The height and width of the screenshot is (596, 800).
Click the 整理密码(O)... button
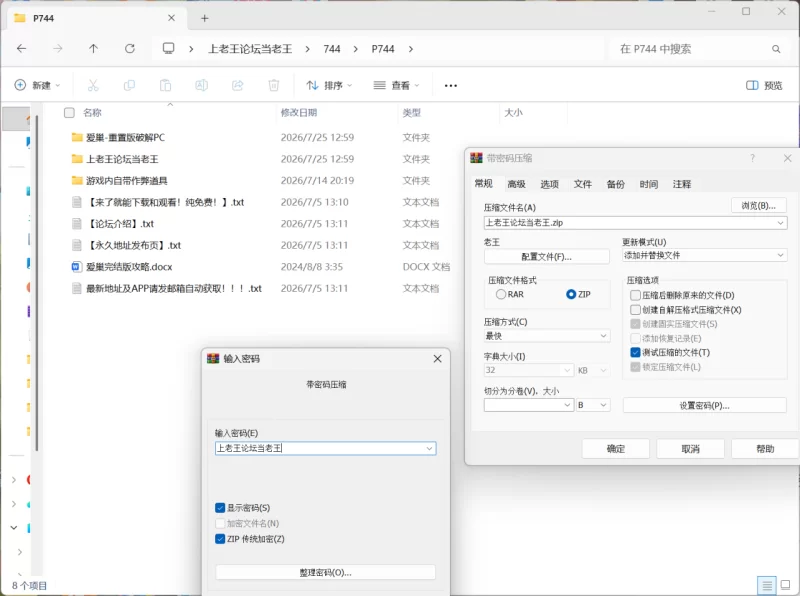326,573
